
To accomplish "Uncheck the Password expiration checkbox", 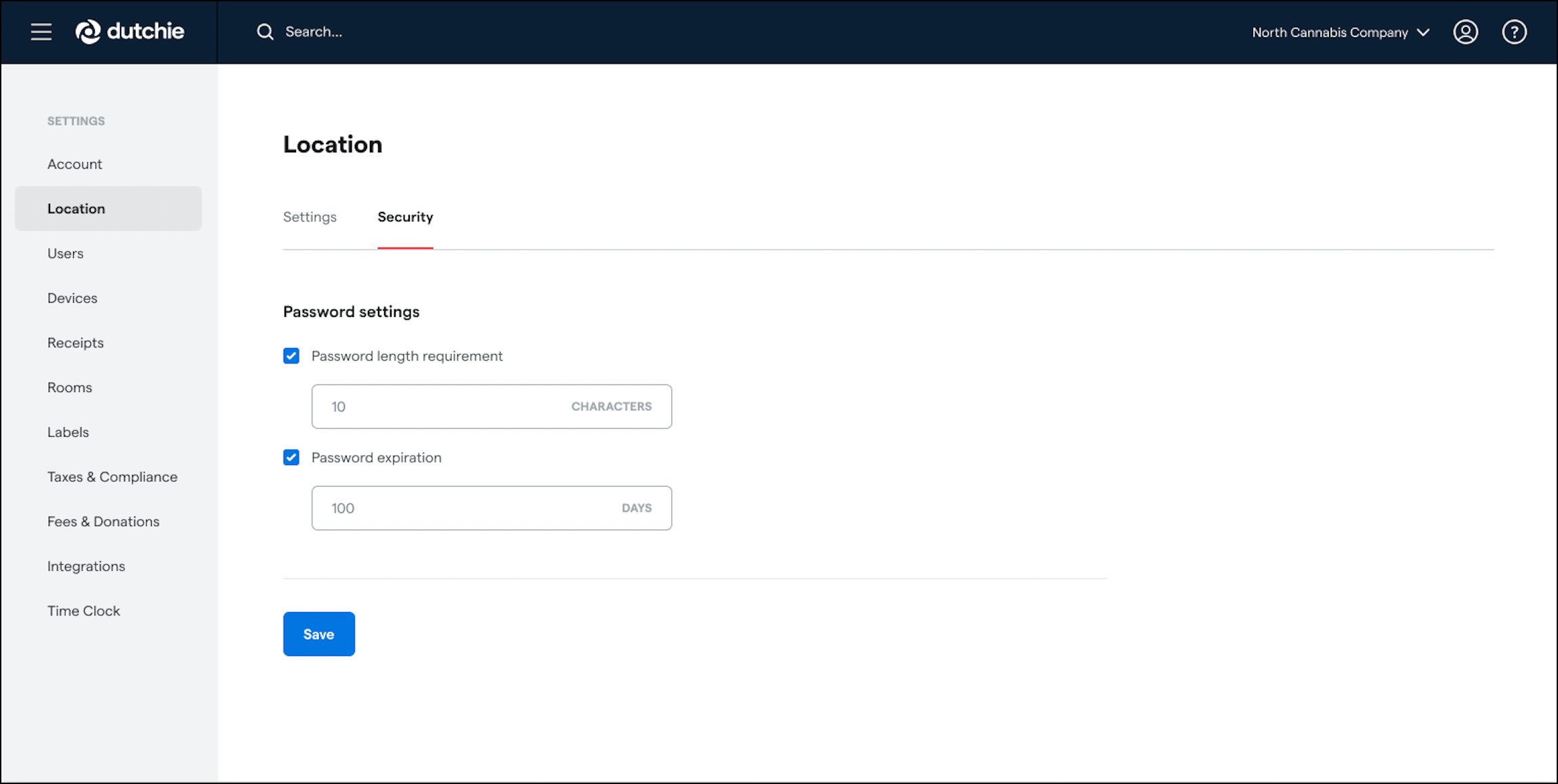I will pyautogui.click(x=291, y=457).
